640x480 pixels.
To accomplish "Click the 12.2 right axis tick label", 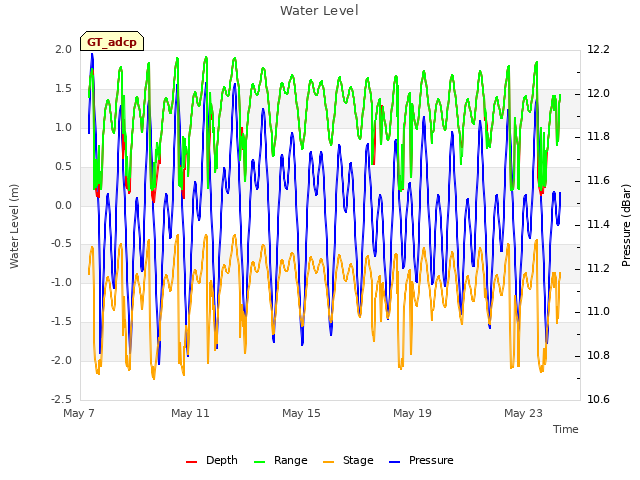I will (598, 49).
